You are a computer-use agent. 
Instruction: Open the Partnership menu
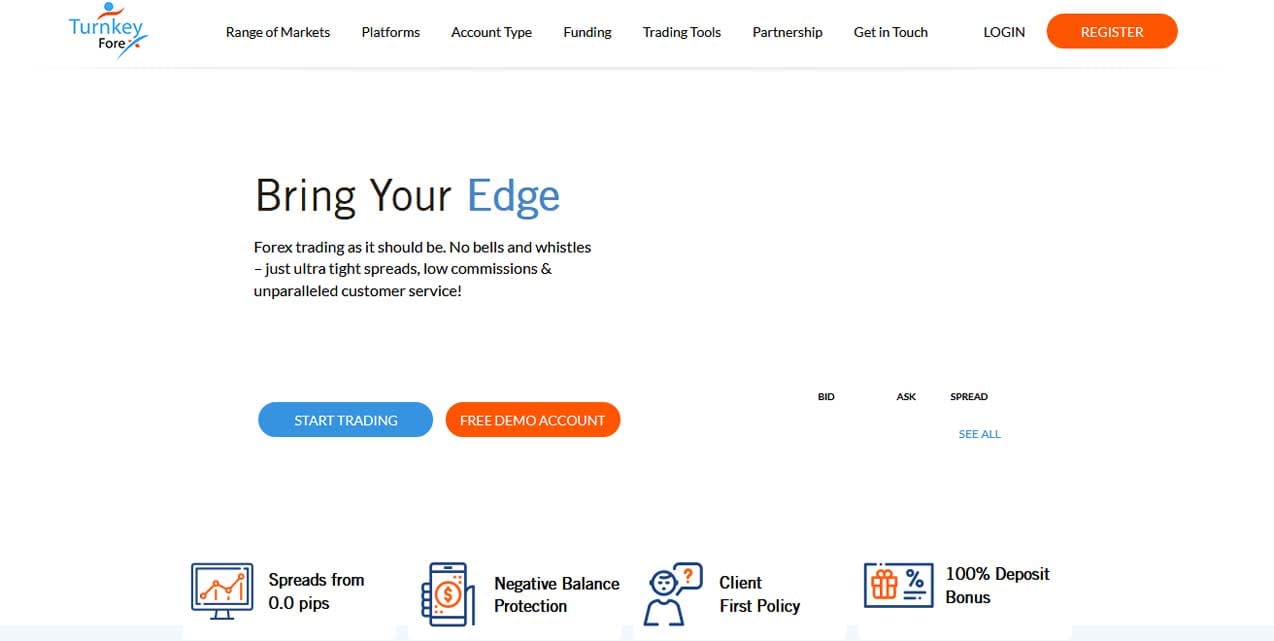[787, 32]
